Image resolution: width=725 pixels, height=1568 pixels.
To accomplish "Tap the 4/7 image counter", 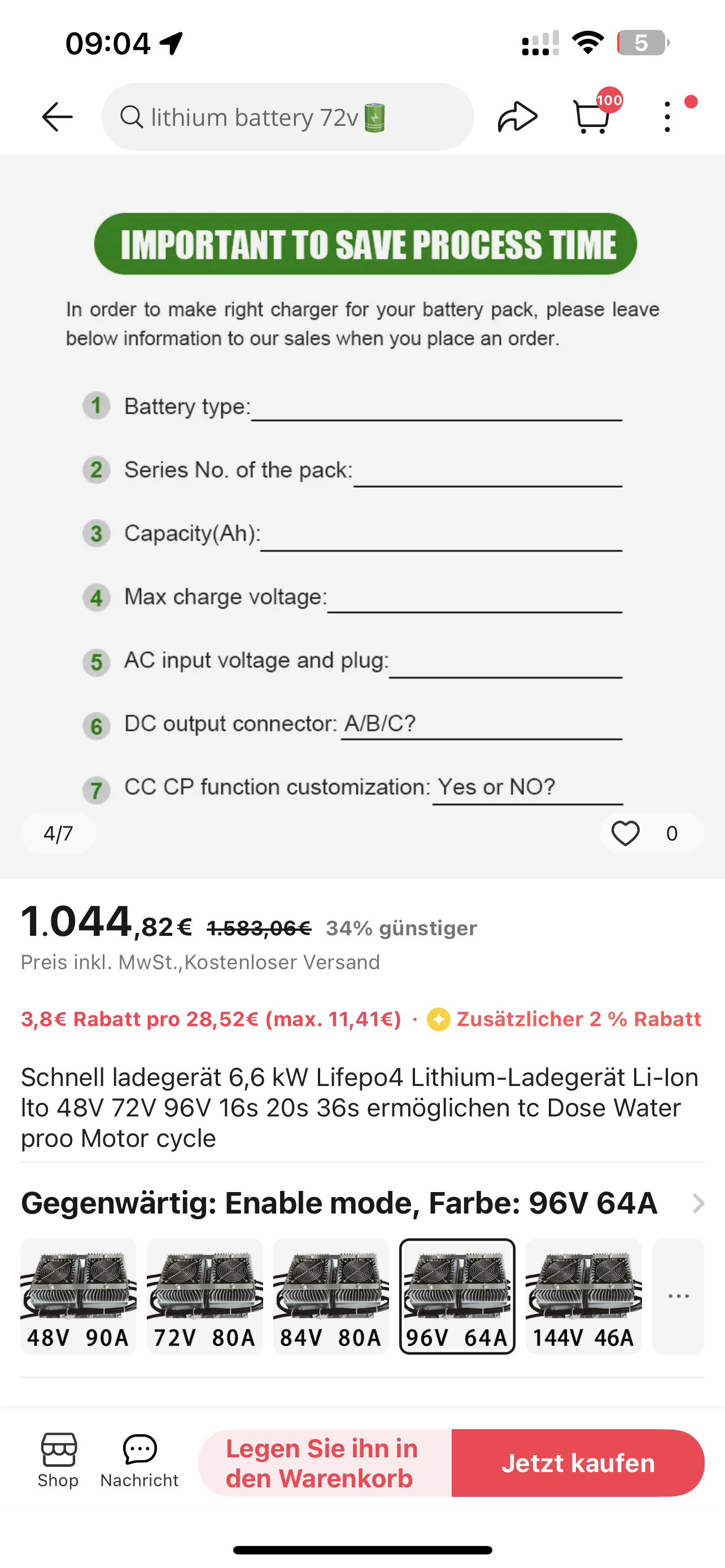I will tap(58, 833).
